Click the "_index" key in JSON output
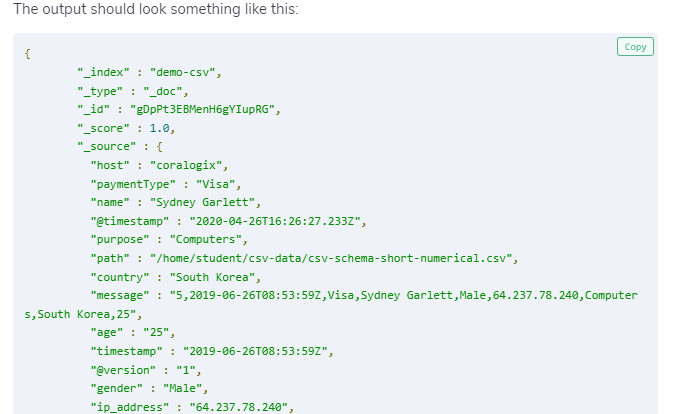The height and width of the screenshot is (414, 674). pos(103,72)
